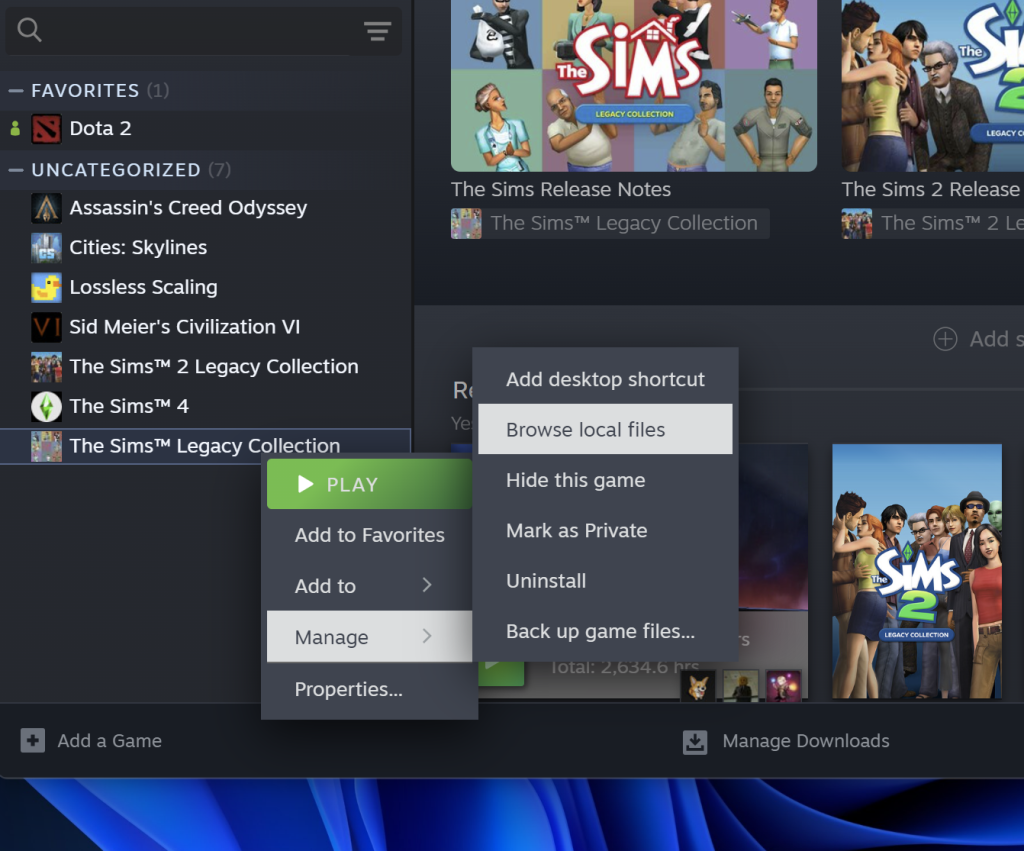Choose Hide this game
Image resolution: width=1024 pixels, height=851 pixels.
click(605, 480)
